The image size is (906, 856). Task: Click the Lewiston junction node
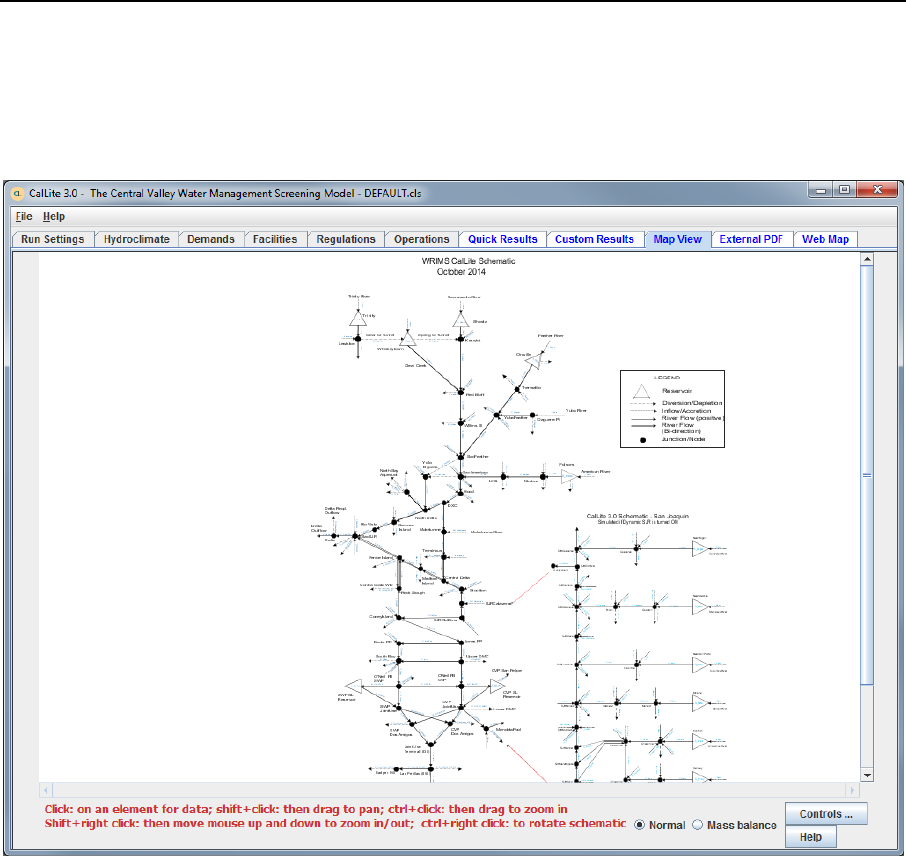(x=358, y=339)
